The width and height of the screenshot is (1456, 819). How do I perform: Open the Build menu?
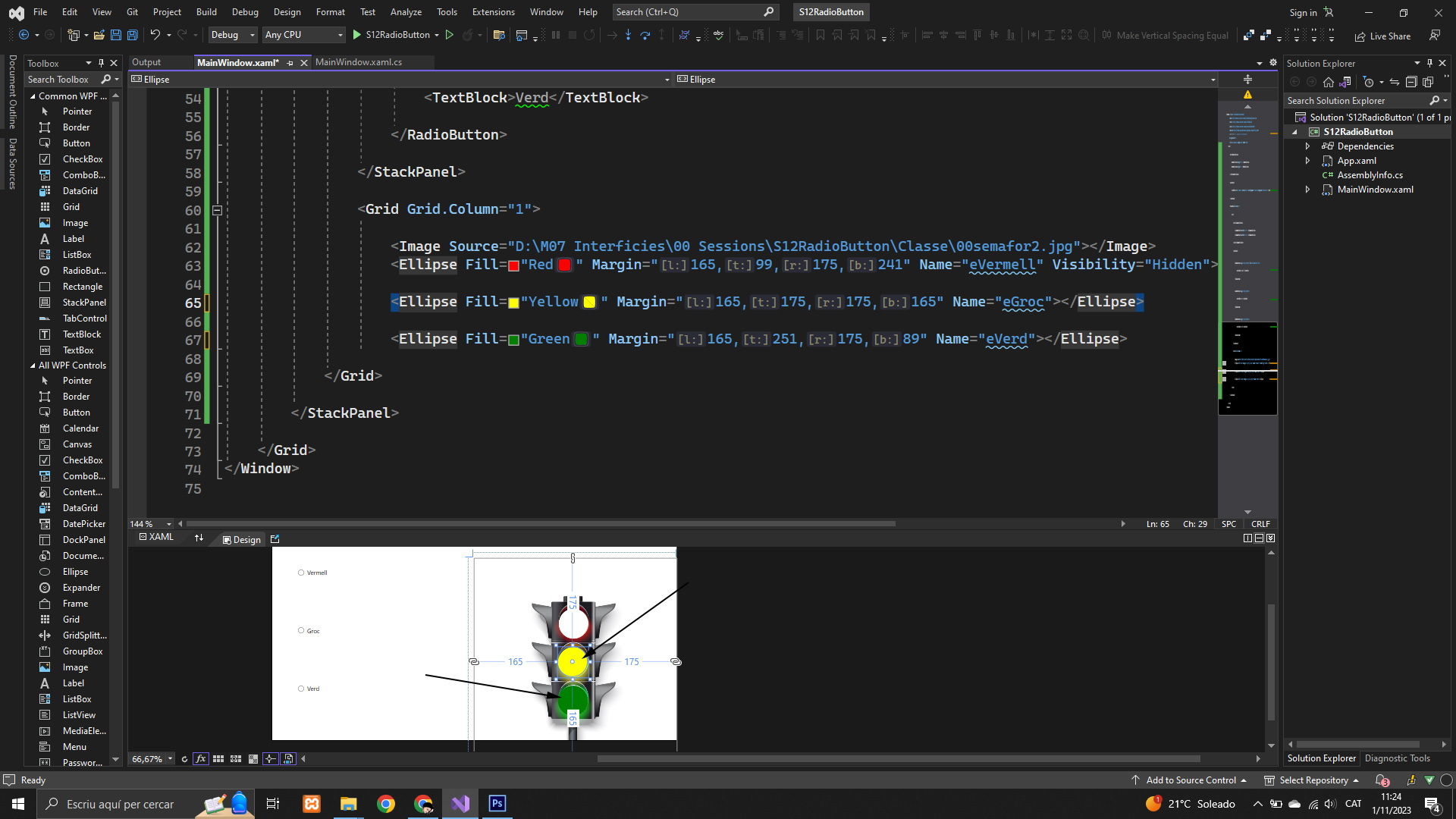point(206,12)
